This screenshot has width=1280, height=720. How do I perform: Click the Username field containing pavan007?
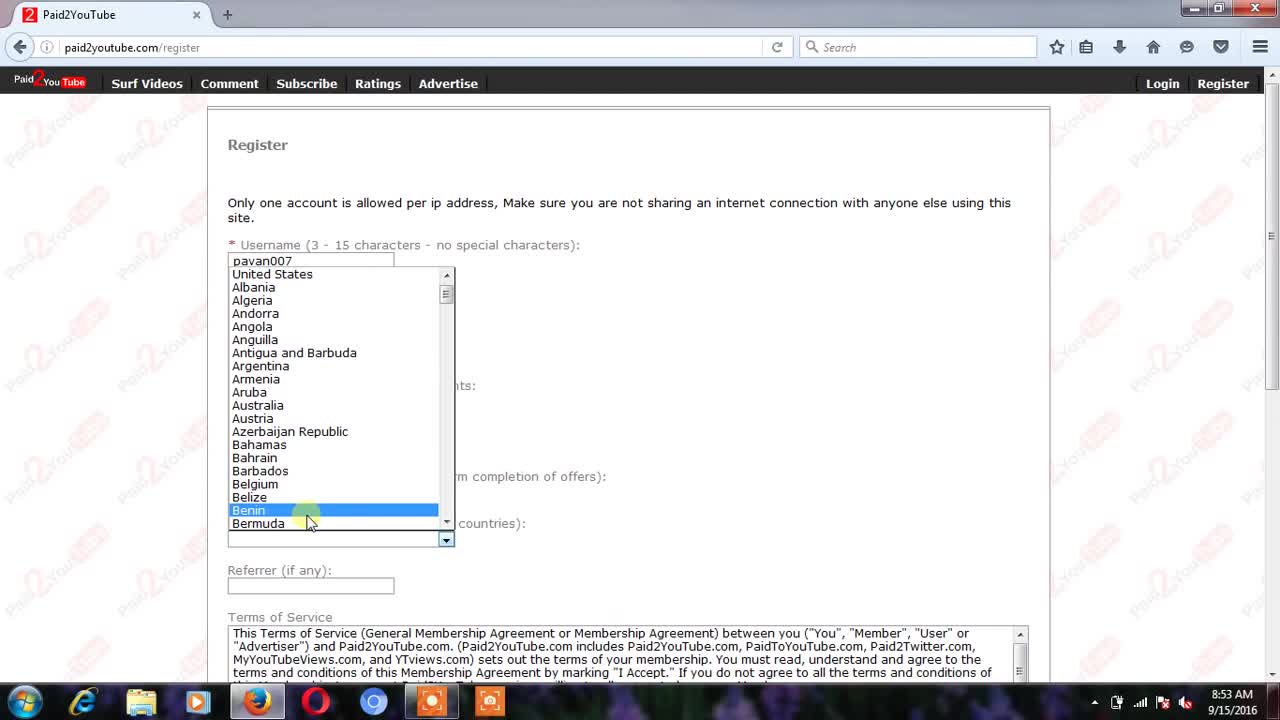point(311,260)
